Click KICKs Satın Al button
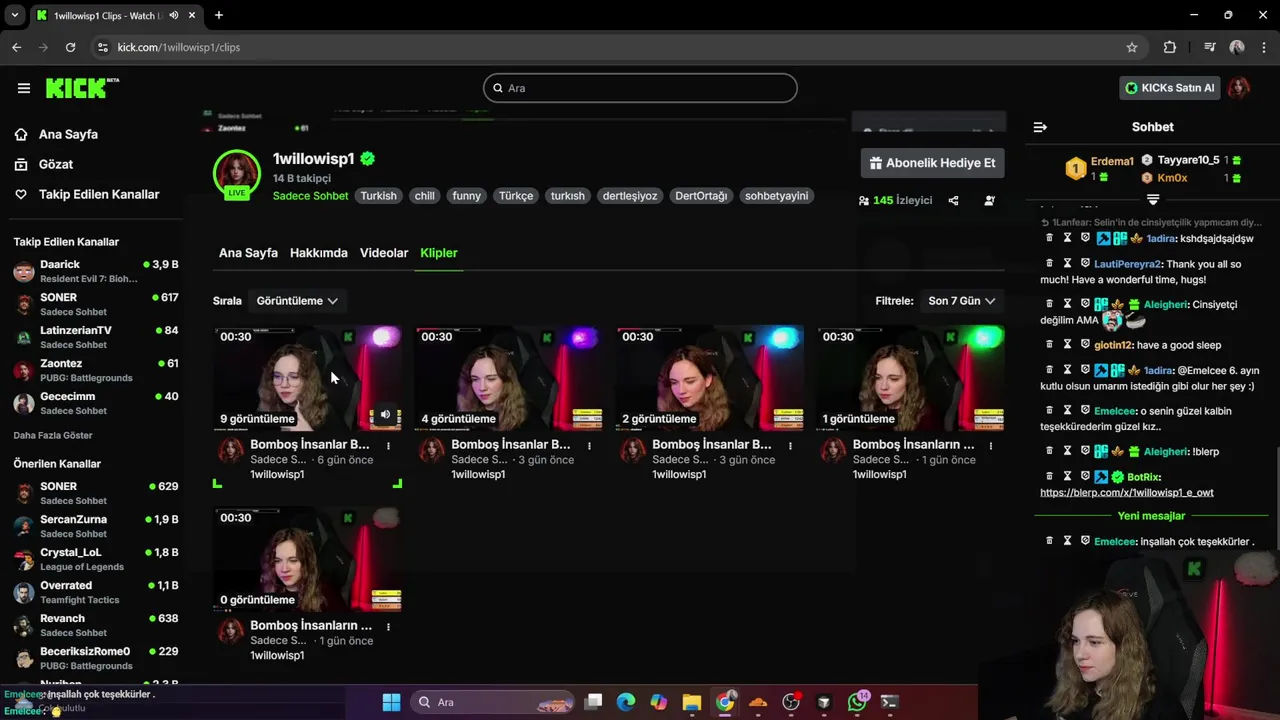Screen dimensions: 1280x720 [1170, 88]
